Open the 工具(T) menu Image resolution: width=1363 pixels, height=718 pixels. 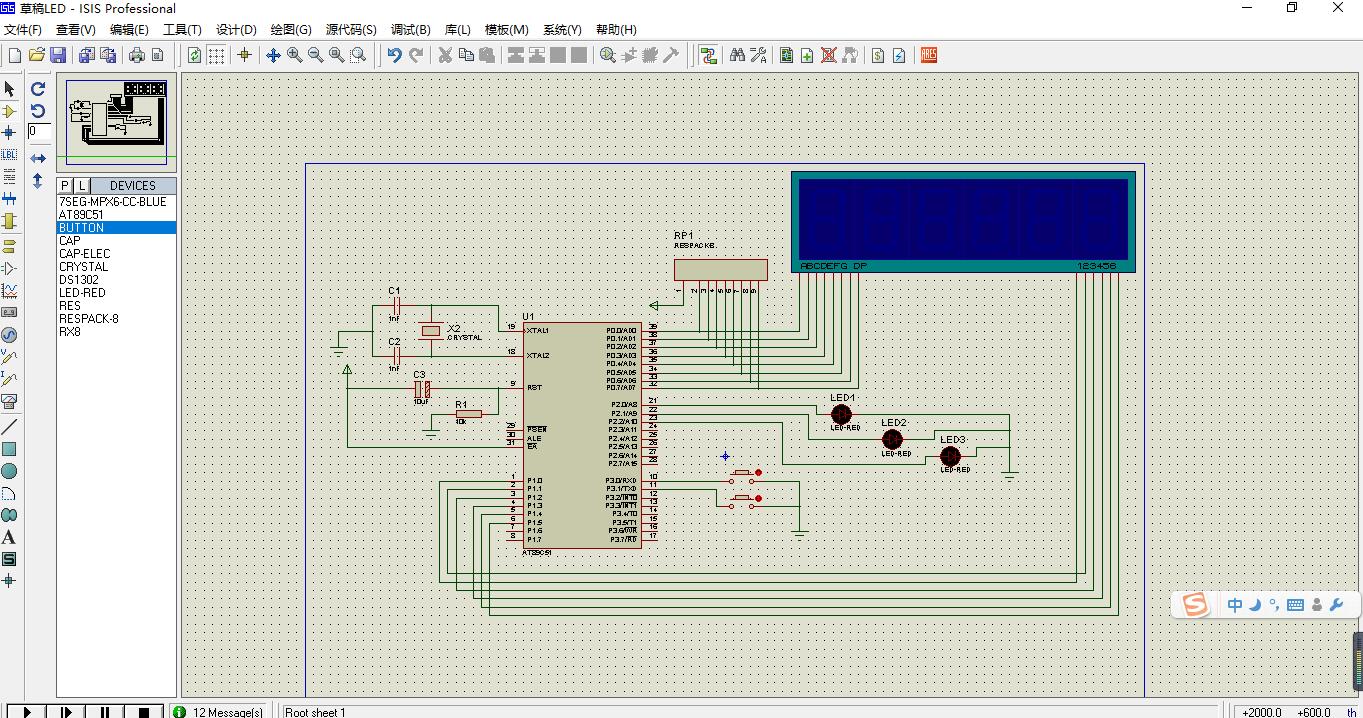pos(182,30)
